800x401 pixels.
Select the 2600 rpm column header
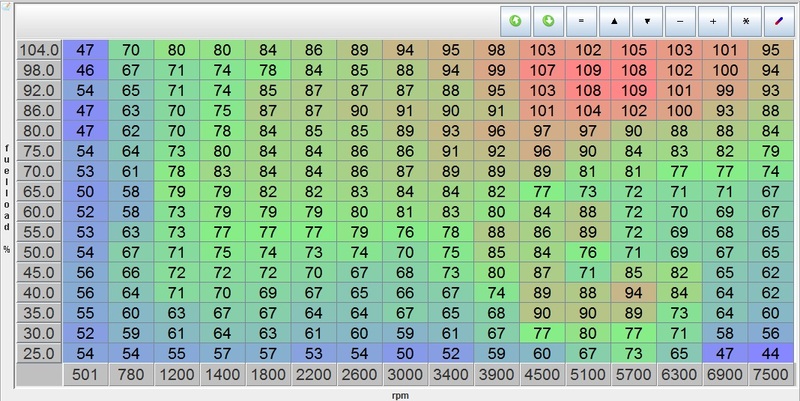[x=359, y=375]
